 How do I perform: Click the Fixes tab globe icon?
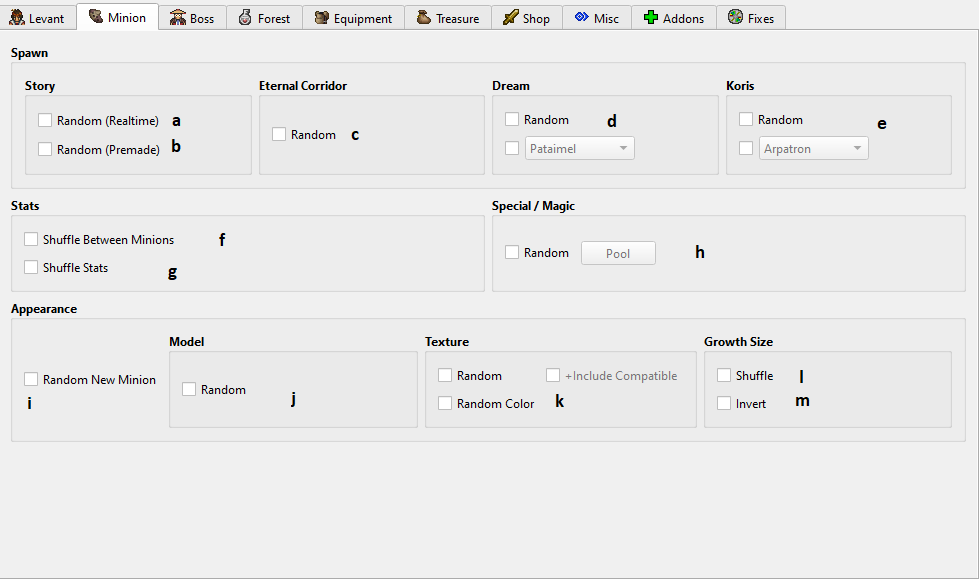735,17
